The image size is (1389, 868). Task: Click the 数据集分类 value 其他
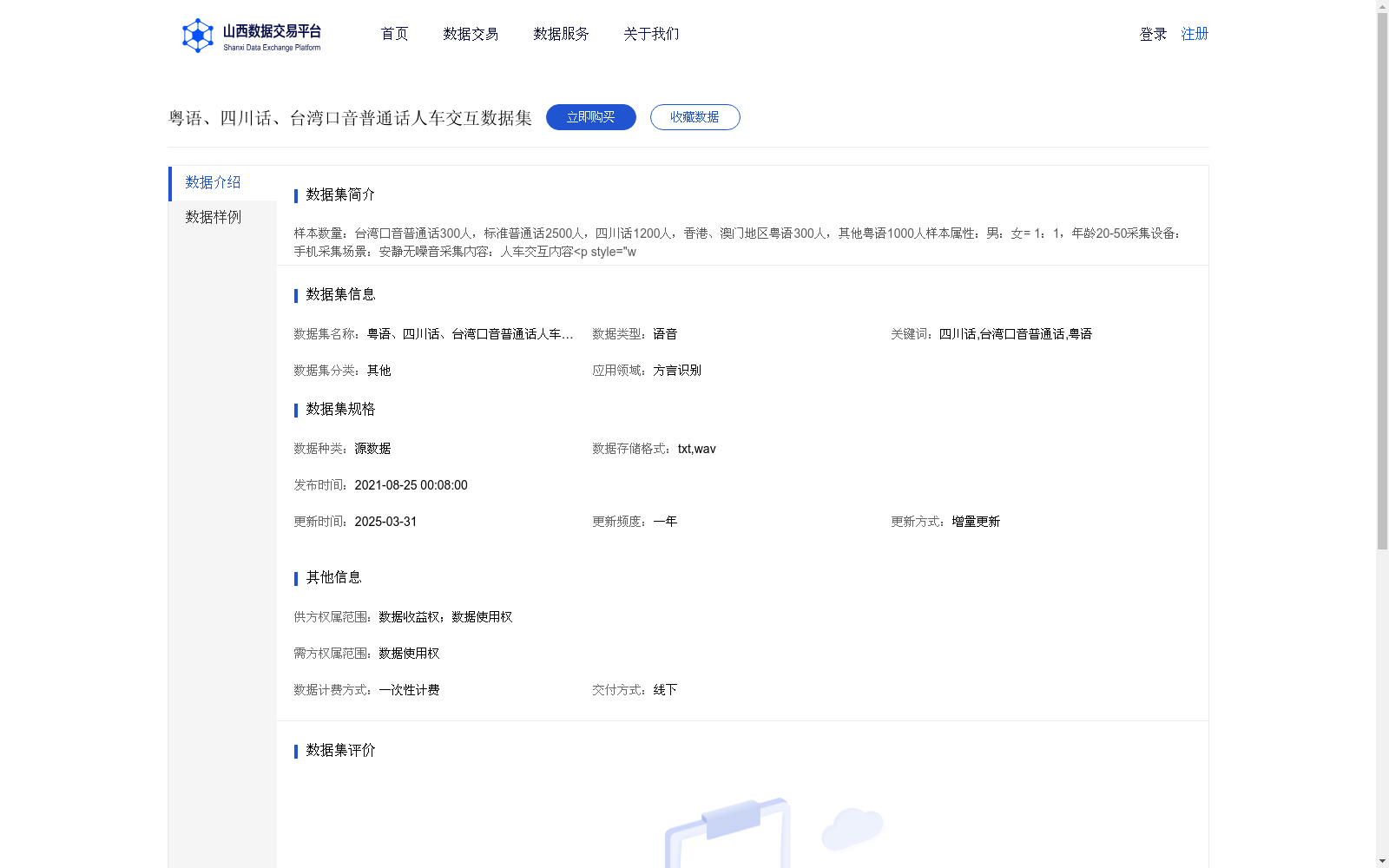379,371
